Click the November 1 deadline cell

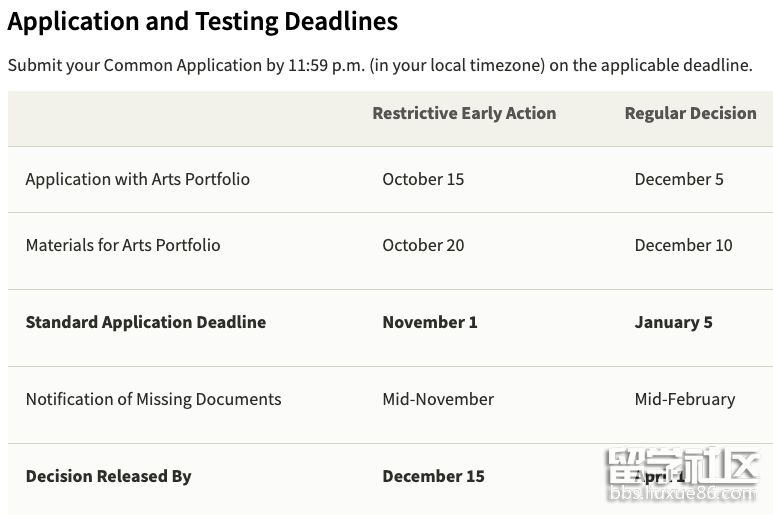pyautogui.click(x=429, y=322)
